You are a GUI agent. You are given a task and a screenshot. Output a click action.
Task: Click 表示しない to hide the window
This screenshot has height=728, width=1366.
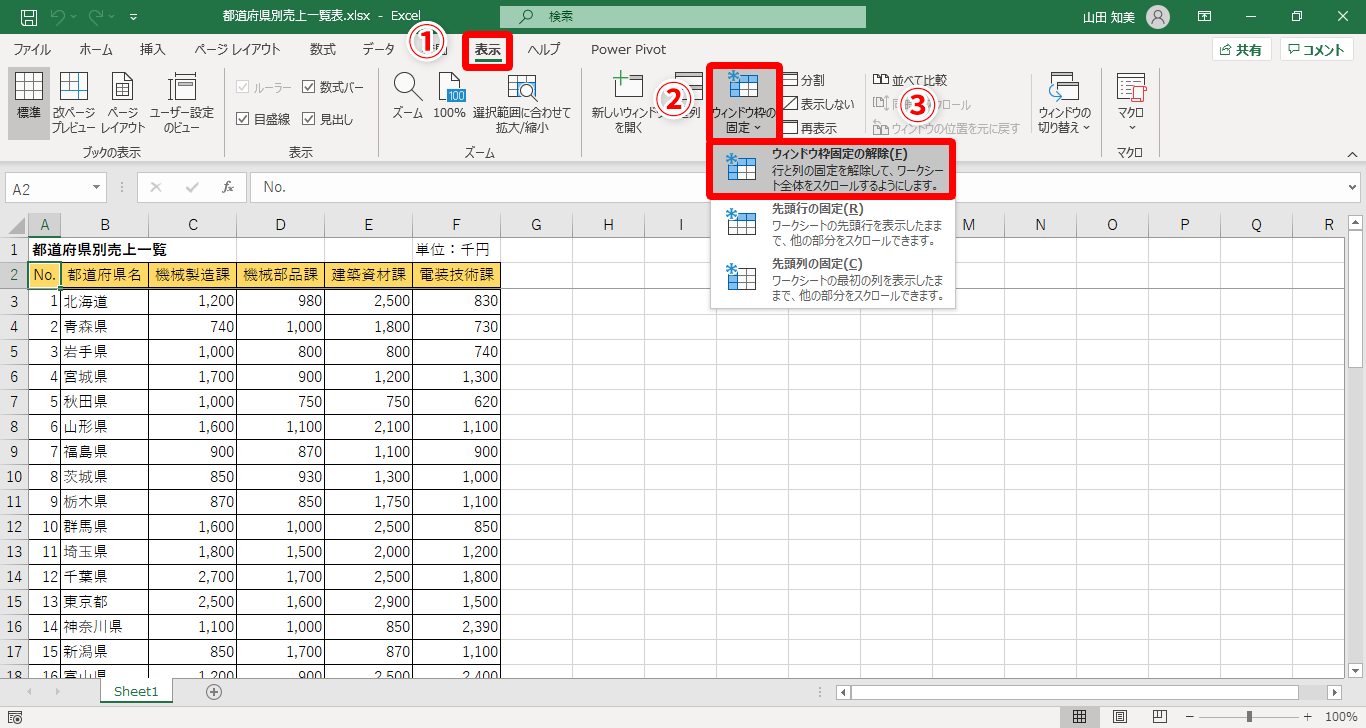819,103
